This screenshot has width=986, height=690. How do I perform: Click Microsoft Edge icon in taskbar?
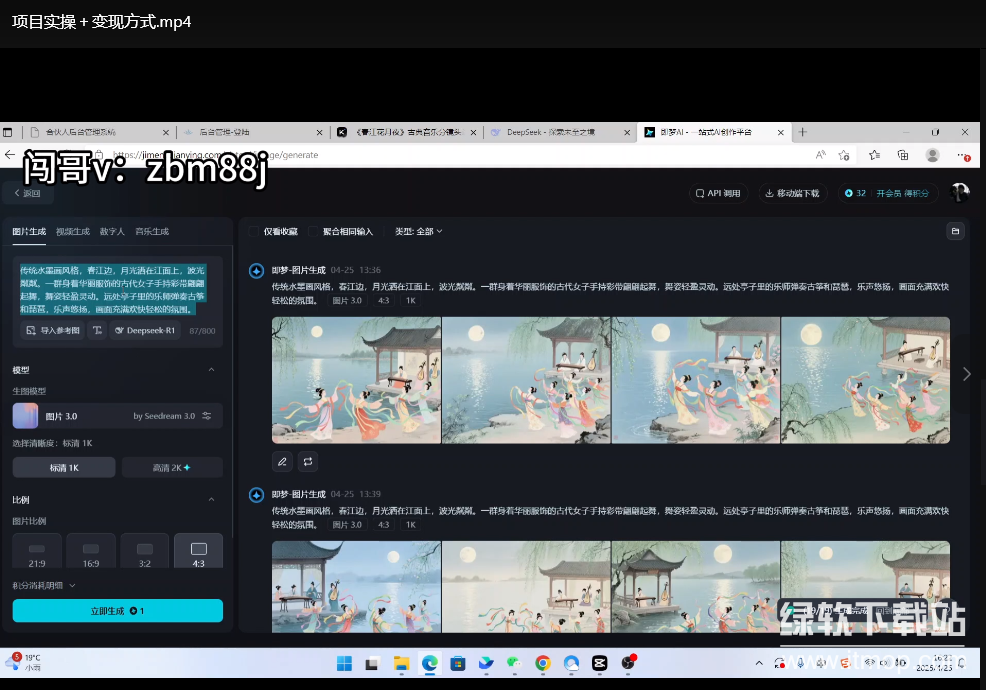pyautogui.click(x=429, y=663)
